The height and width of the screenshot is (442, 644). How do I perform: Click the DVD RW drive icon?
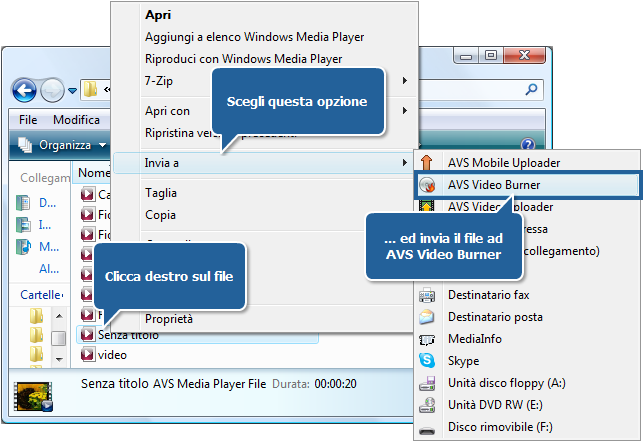(x=427, y=405)
